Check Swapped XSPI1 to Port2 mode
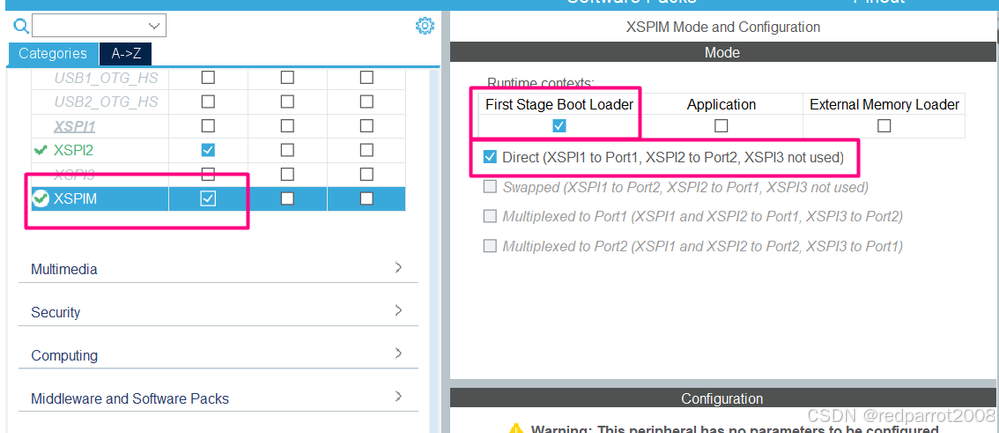The height and width of the screenshot is (433, 999). pos(490,187)
